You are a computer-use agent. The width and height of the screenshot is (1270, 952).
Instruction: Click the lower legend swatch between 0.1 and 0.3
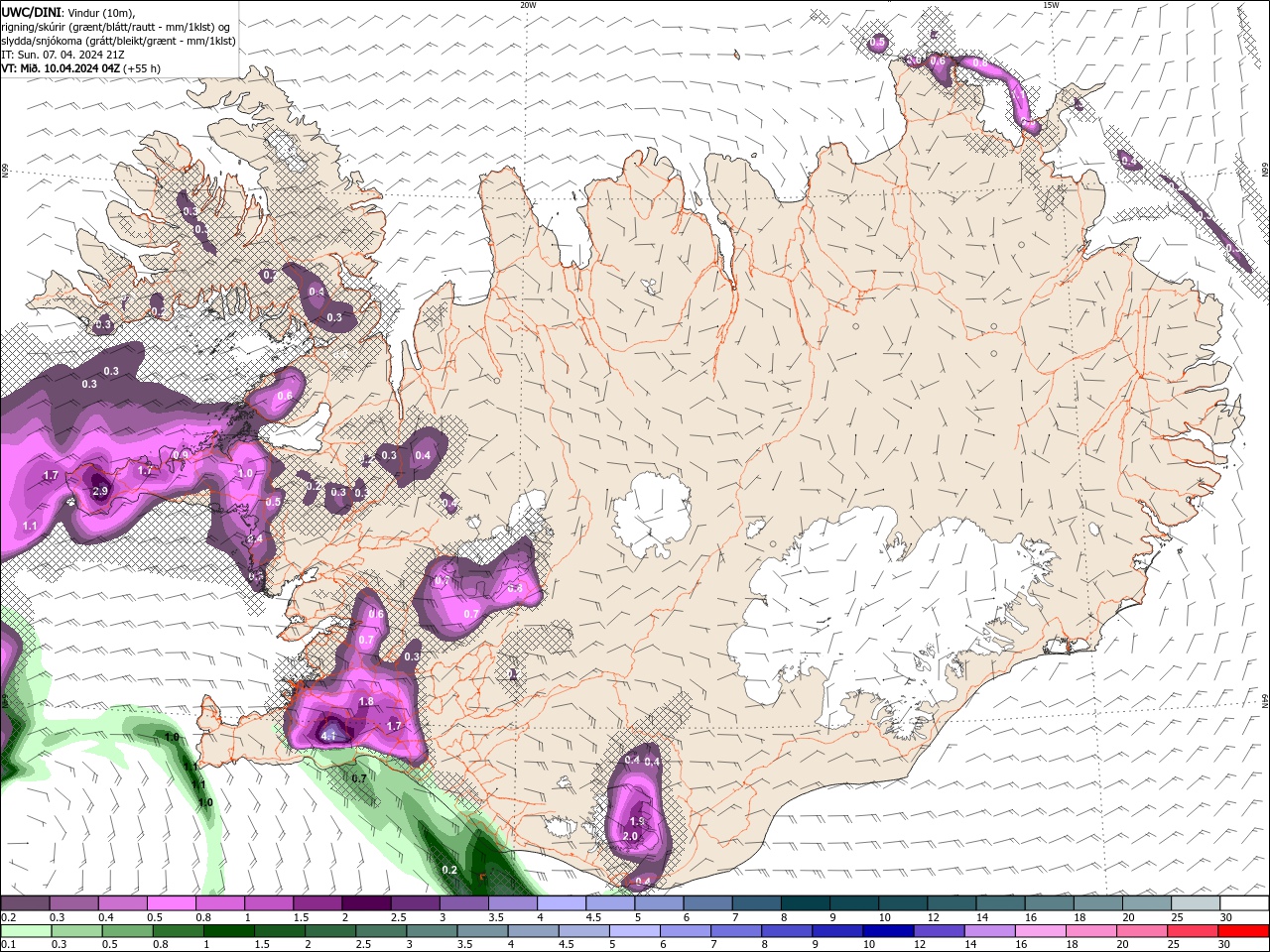click(x=26, y=931)
